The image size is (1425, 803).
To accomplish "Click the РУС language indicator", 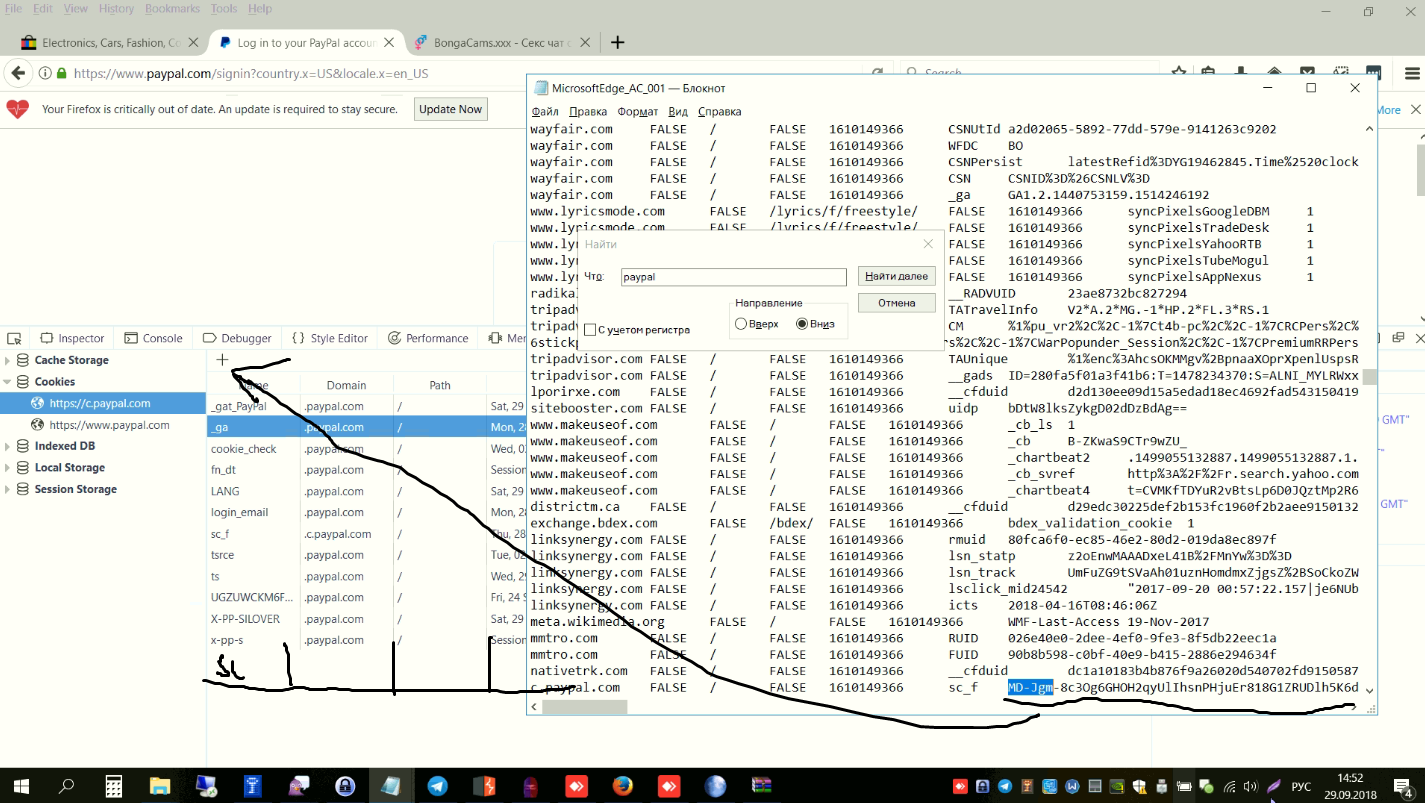I will pos(1301,786).
